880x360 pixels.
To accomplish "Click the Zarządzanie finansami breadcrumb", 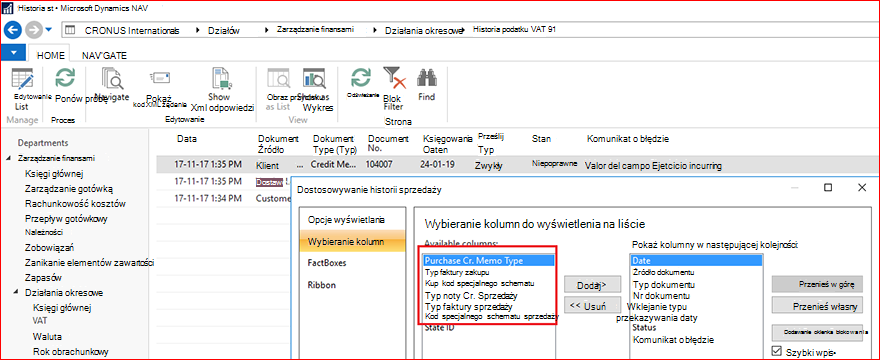I will (315, 30).
